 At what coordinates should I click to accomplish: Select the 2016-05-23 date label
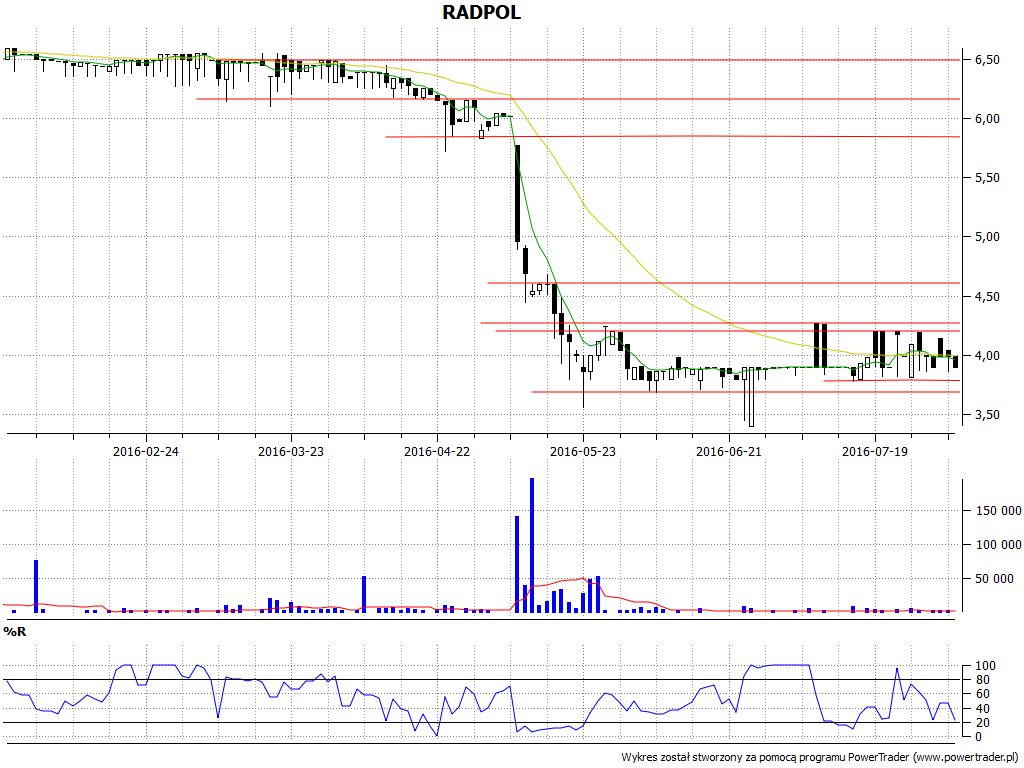click(583, 451)
